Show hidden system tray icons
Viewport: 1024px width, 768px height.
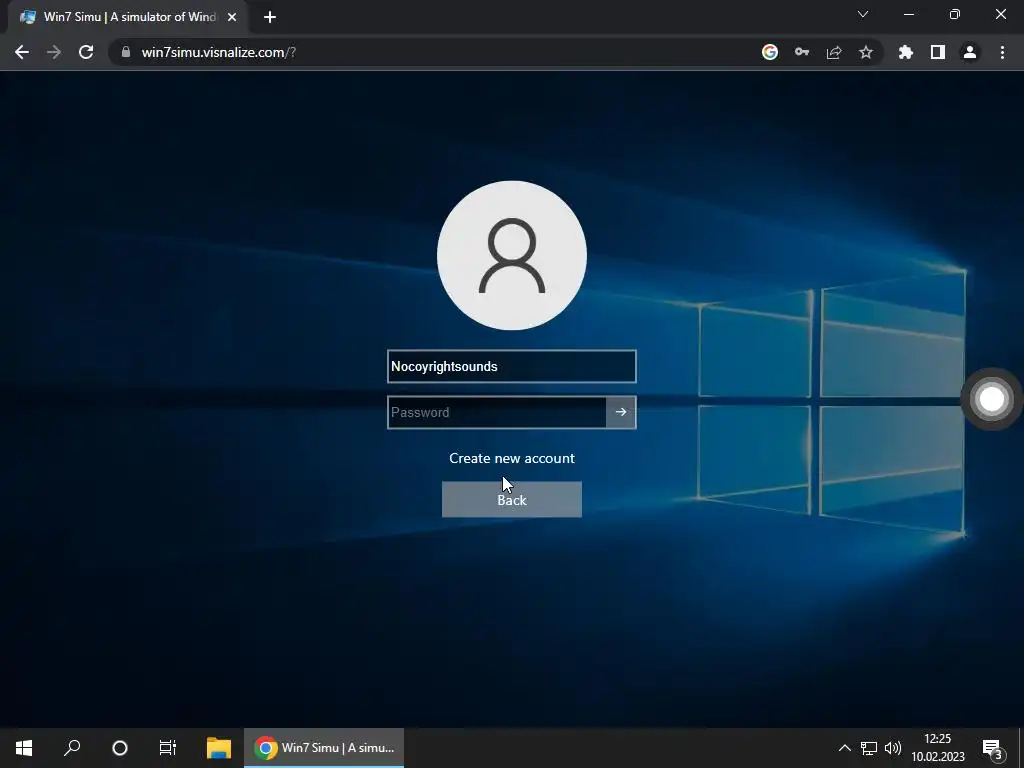click(844, 748)
